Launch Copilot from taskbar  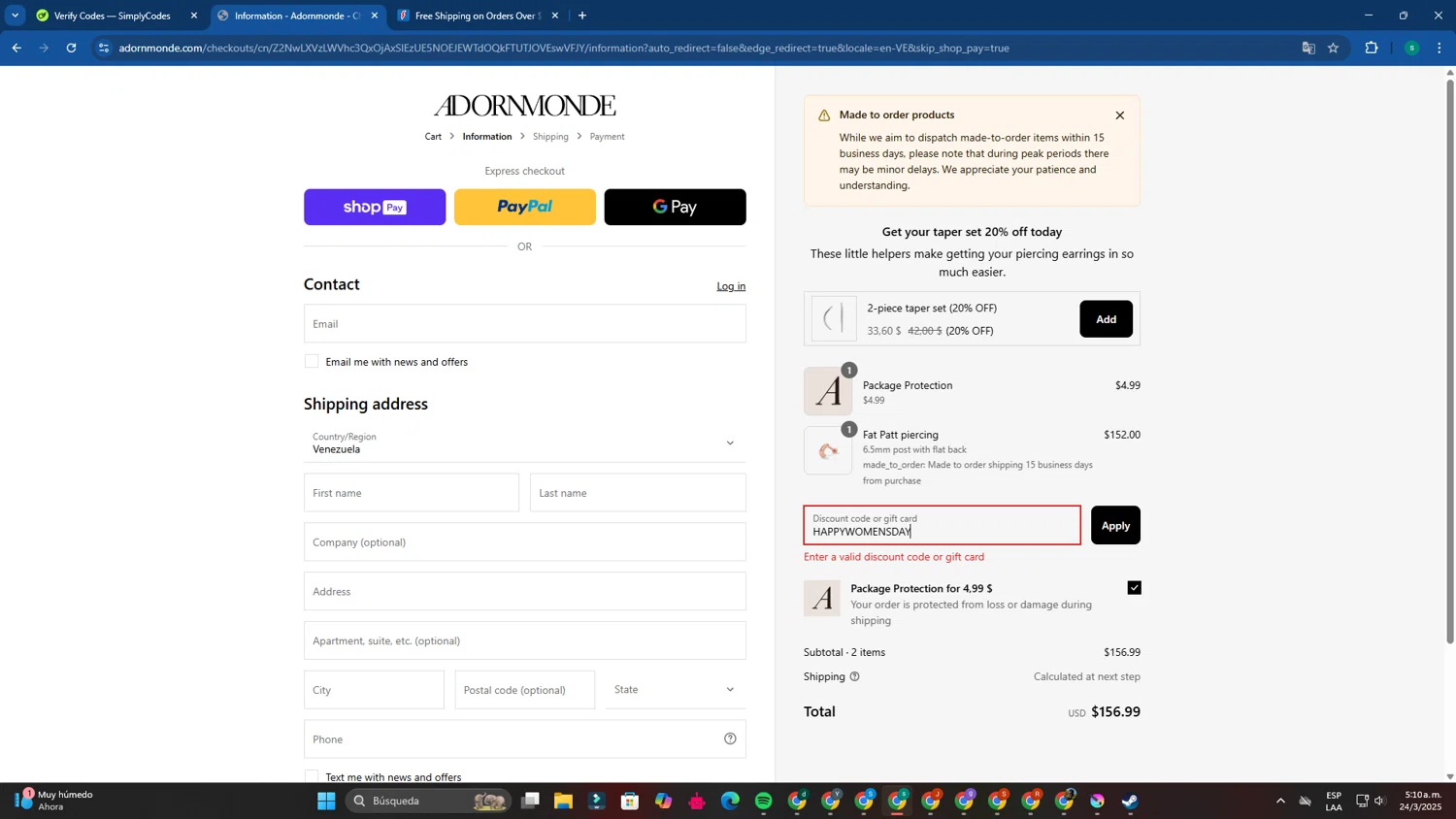[663, 802]
